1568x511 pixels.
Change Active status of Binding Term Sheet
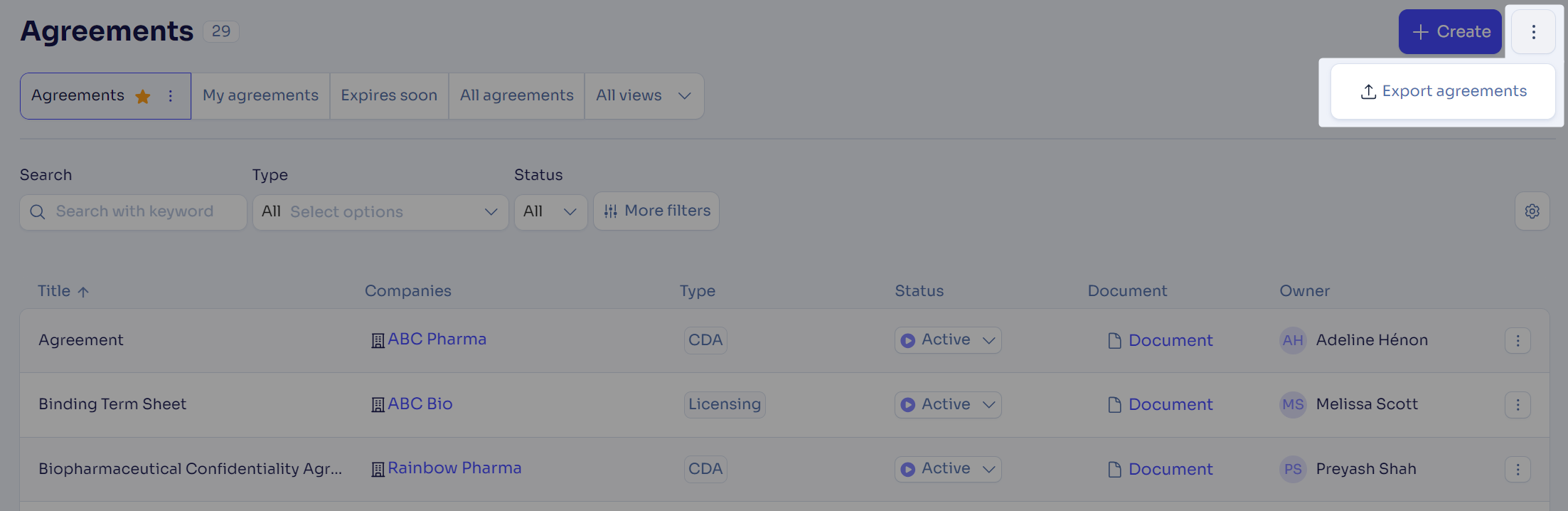click(948, 405)
